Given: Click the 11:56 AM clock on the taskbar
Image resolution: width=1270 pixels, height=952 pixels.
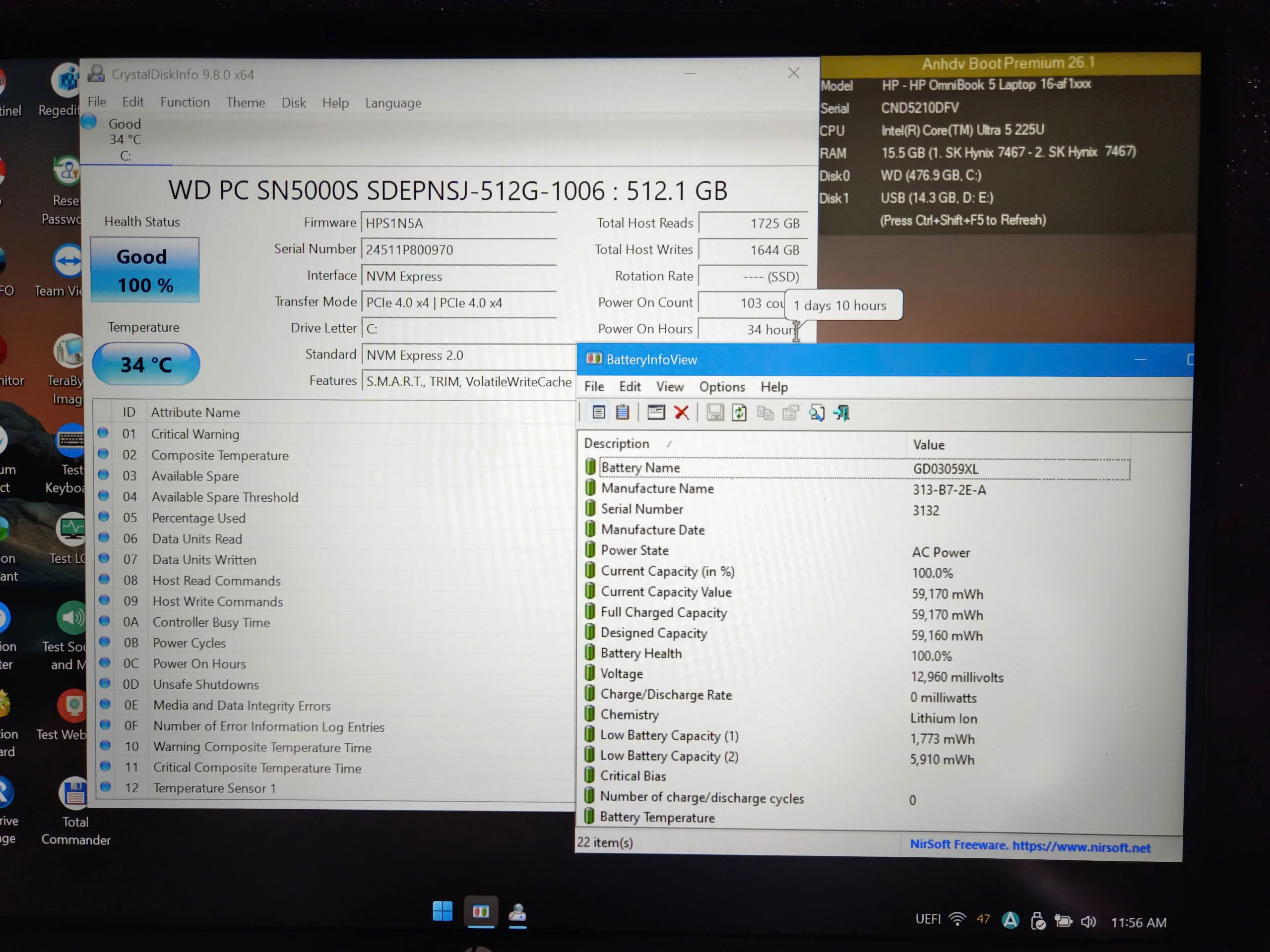Looking at the screenshot, I should coord(1139,922).
